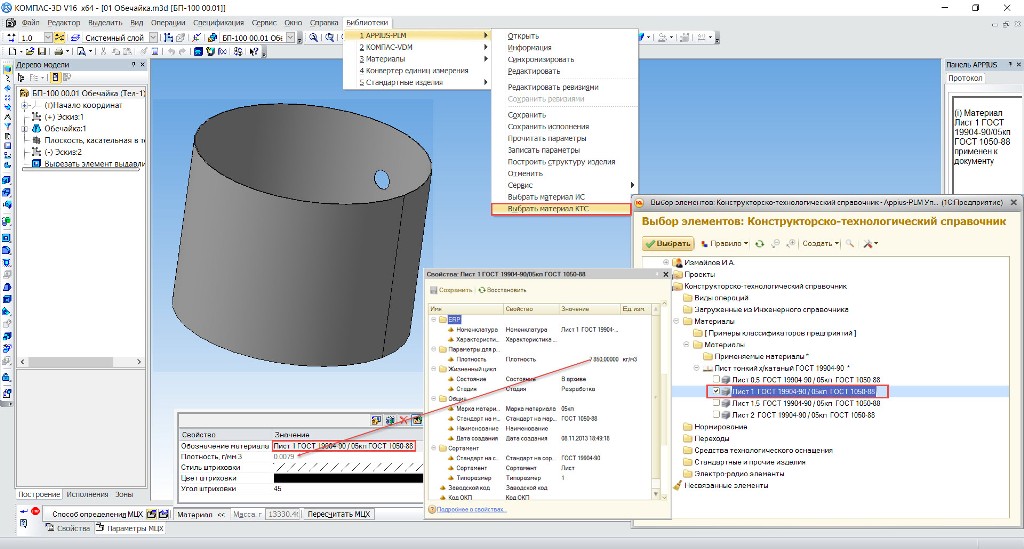Switch to the Свойства tab at bottom
This screenshot has width=1024, height=549.
(x=68, y=528)
